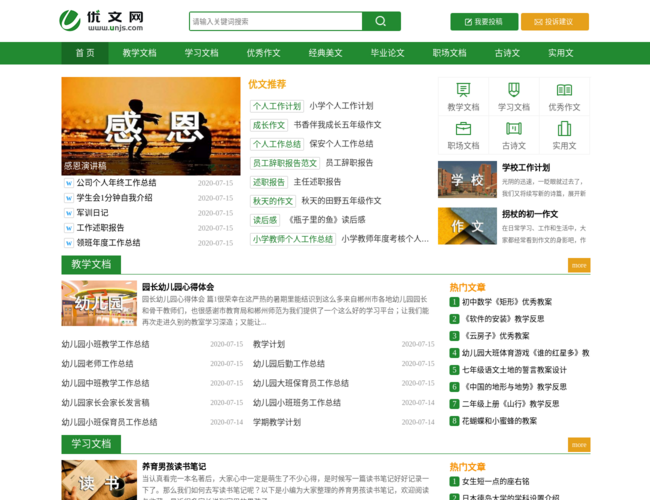Image resolution: width=650 pixels, height=500 pixels.
Task: Open hot article 《云房子》优秀教案
Action: coord(496,336)
